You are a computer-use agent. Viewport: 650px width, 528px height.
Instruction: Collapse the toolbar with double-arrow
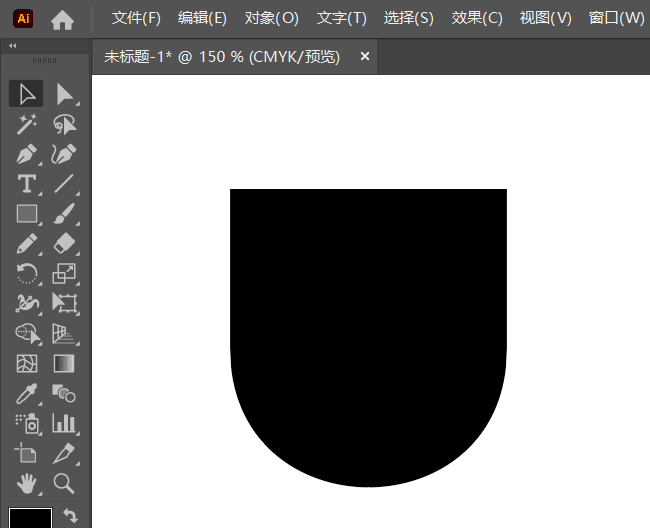click(x=11, y=46)
